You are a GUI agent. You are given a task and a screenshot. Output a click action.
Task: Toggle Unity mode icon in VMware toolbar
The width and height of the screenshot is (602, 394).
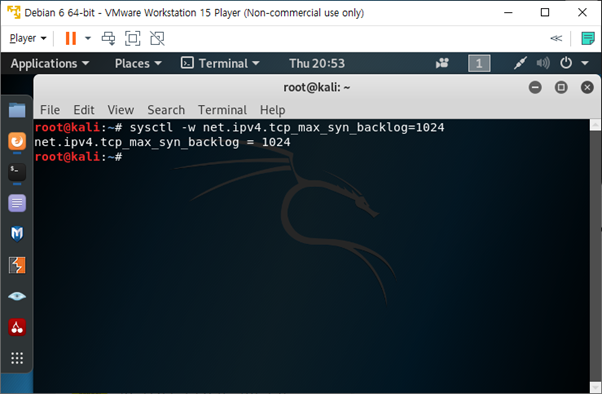[157, 38]
